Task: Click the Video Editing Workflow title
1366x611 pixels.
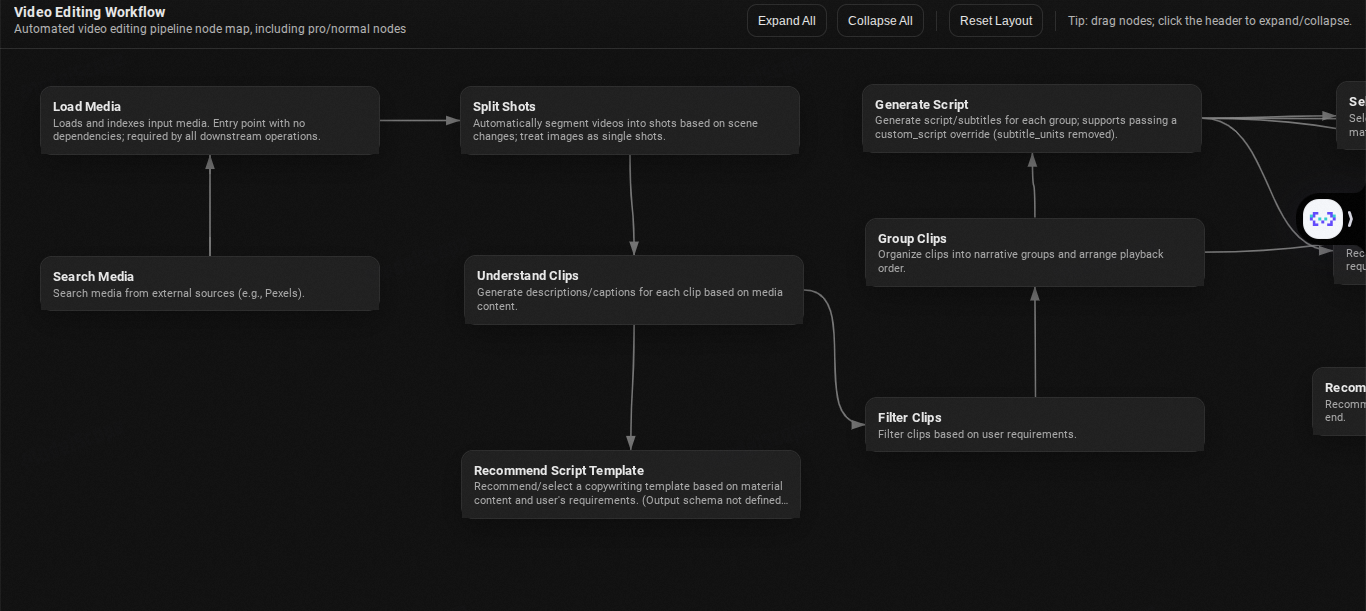Action: tap(89, 12)
